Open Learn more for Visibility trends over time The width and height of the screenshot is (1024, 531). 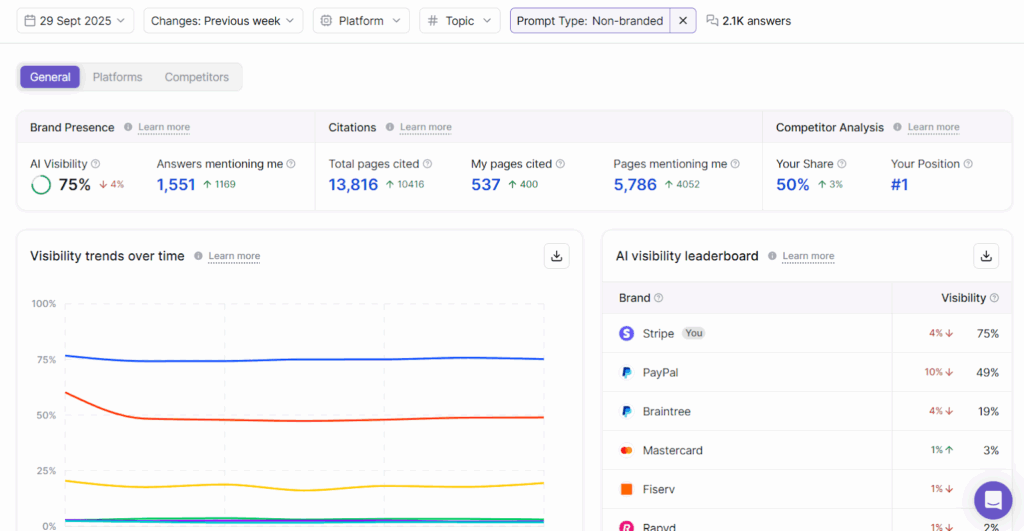234,256
